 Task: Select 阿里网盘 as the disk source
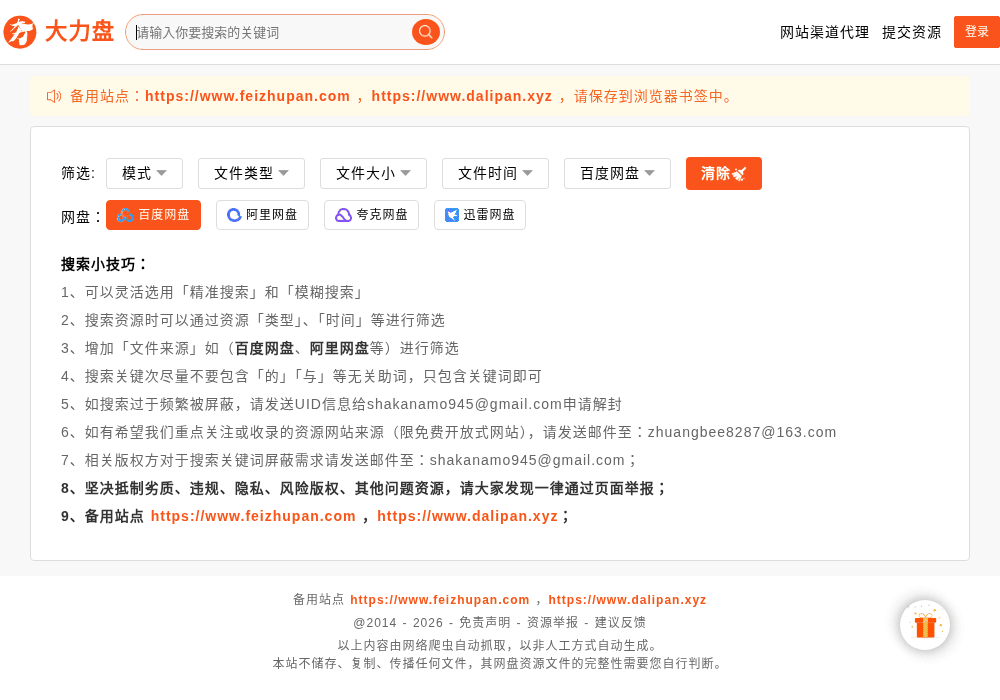pos(262,215)
